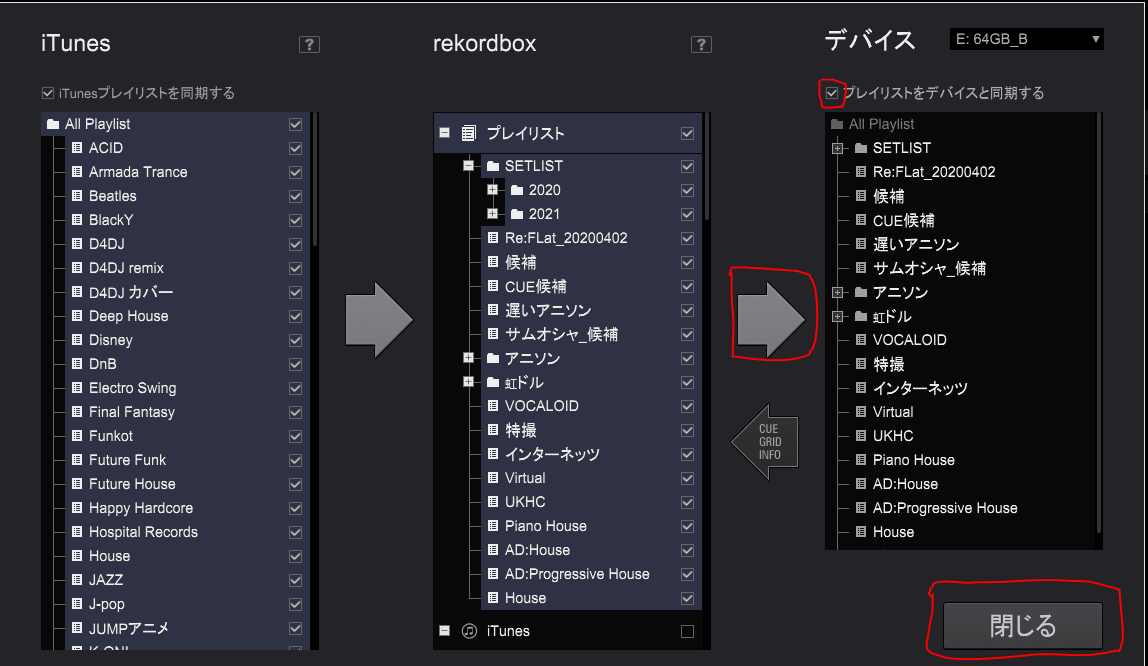
Task: Uncheck the Piano House checkbox in rekordbox
Action: [x=687, y=526]
